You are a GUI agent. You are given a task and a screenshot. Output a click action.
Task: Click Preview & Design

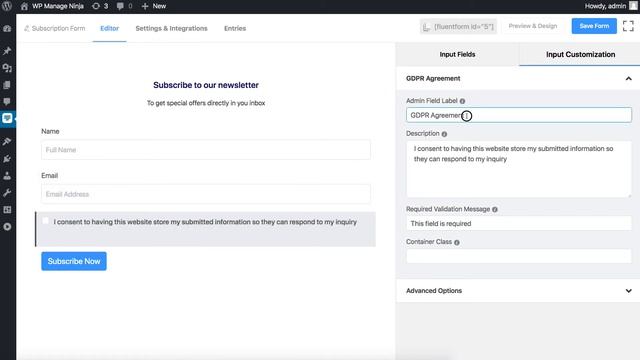pos(533,26)
